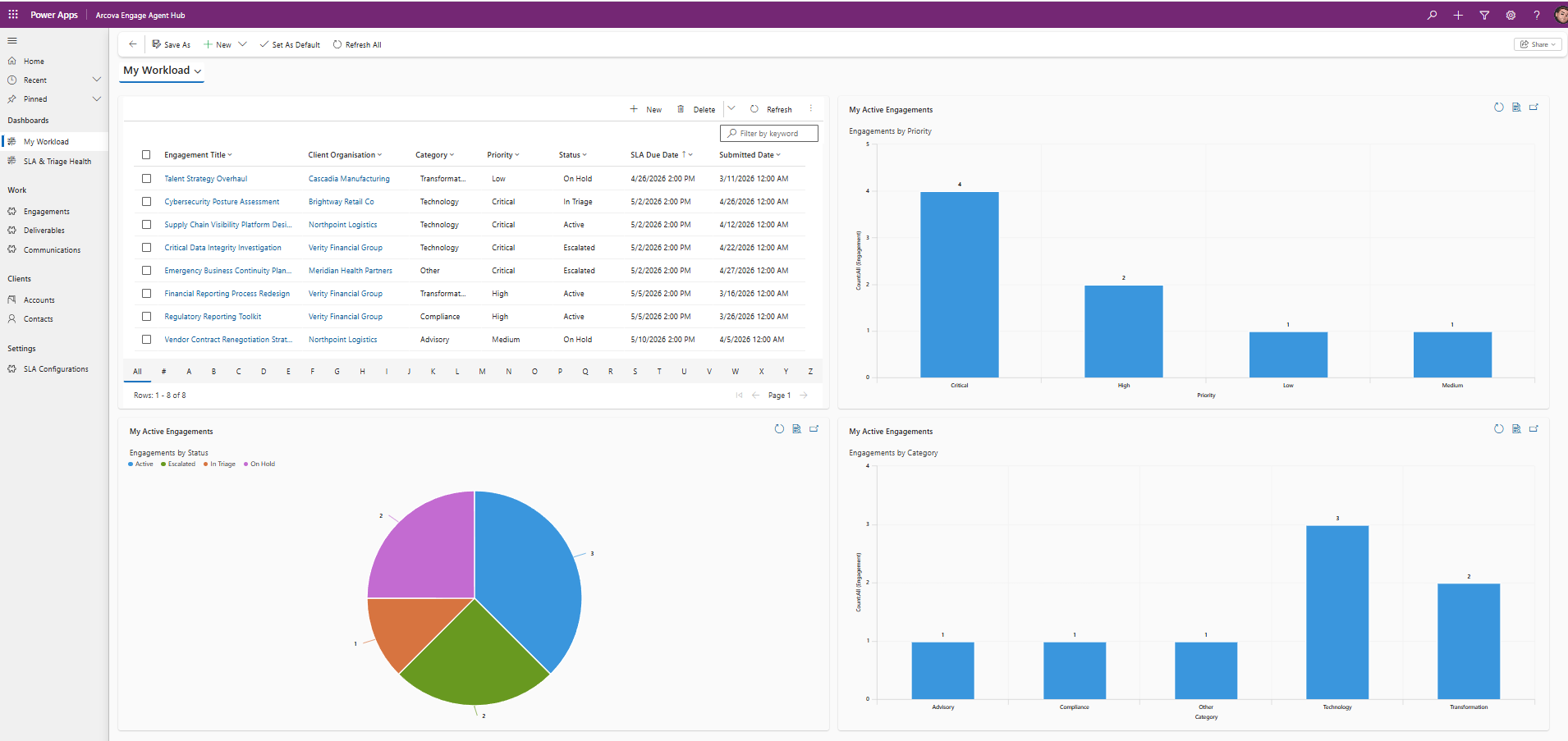
Task: Open the Share dropdown button
Action: (1538, 44)
